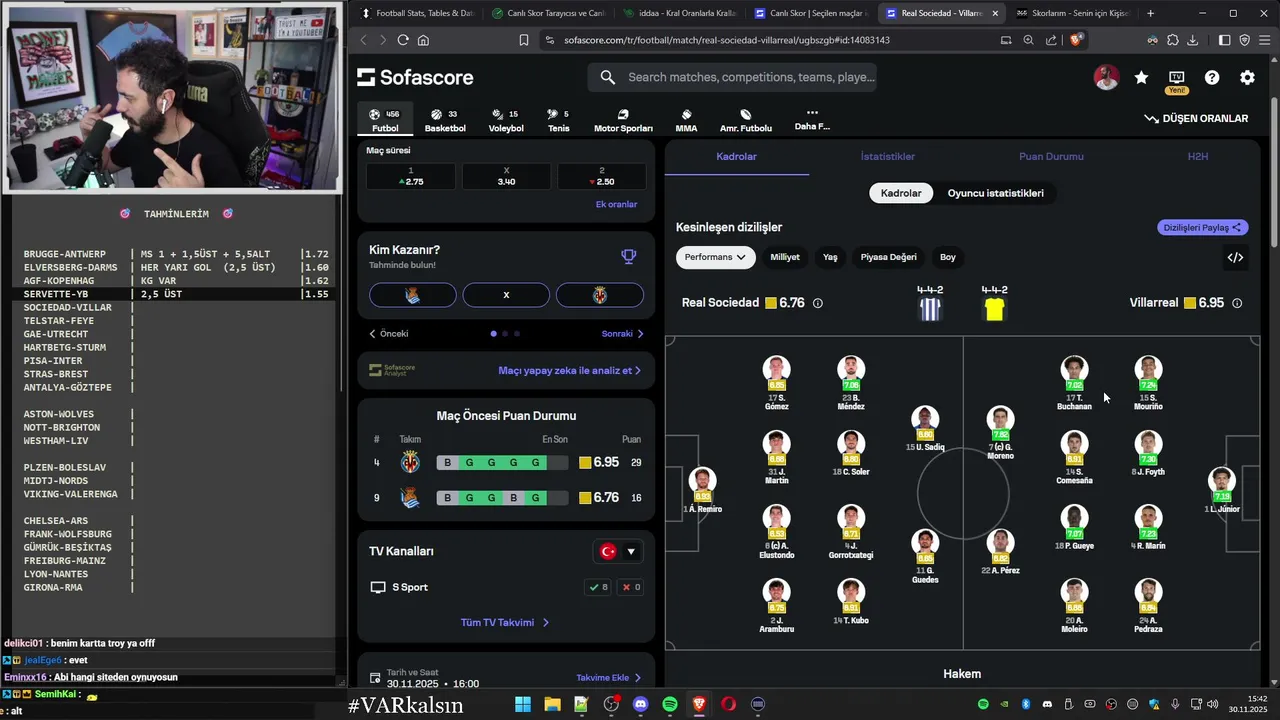The width and height of the screenshot is (1280, 720).
Task: Select odds 2.75 for home win
Action: 411,177
